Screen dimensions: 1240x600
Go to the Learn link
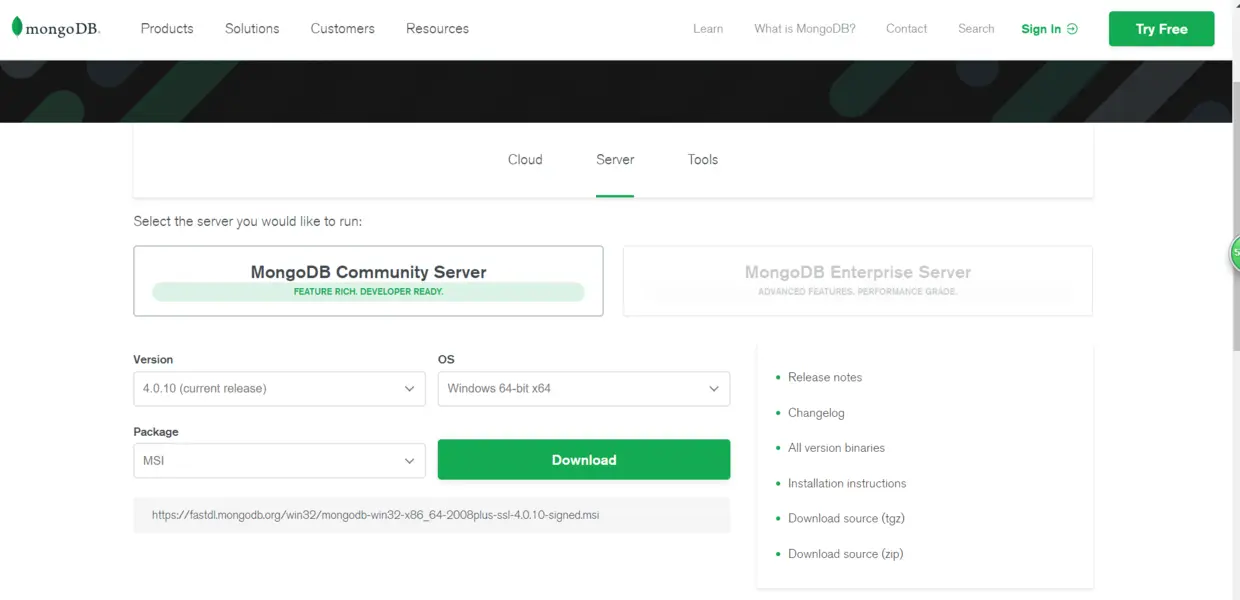tap(708, 29)
